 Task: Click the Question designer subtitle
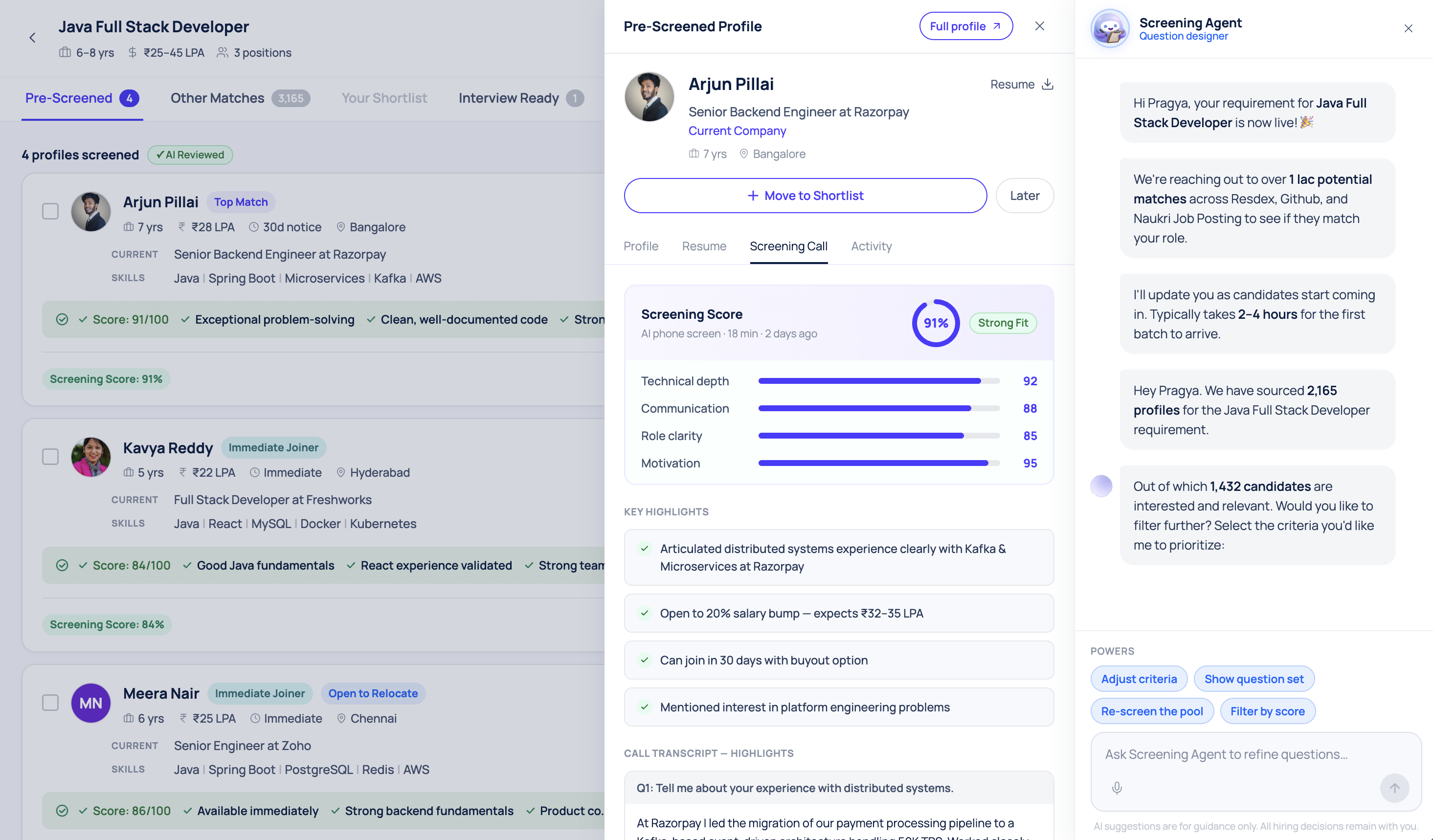pos(1184,36)
